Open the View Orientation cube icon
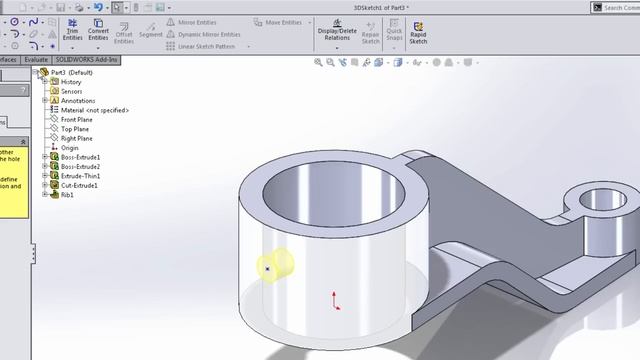The height and width of the screenshot is (360, 640). [378, 62]
